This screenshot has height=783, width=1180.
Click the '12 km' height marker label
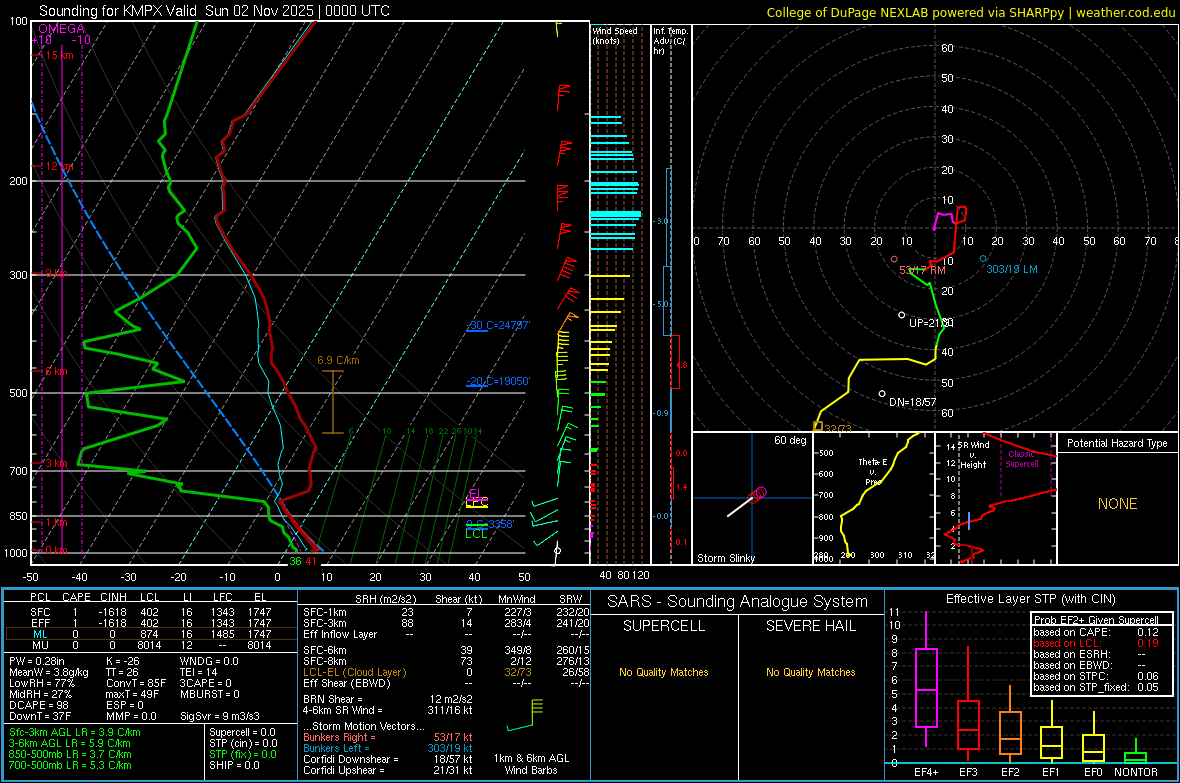59,166
